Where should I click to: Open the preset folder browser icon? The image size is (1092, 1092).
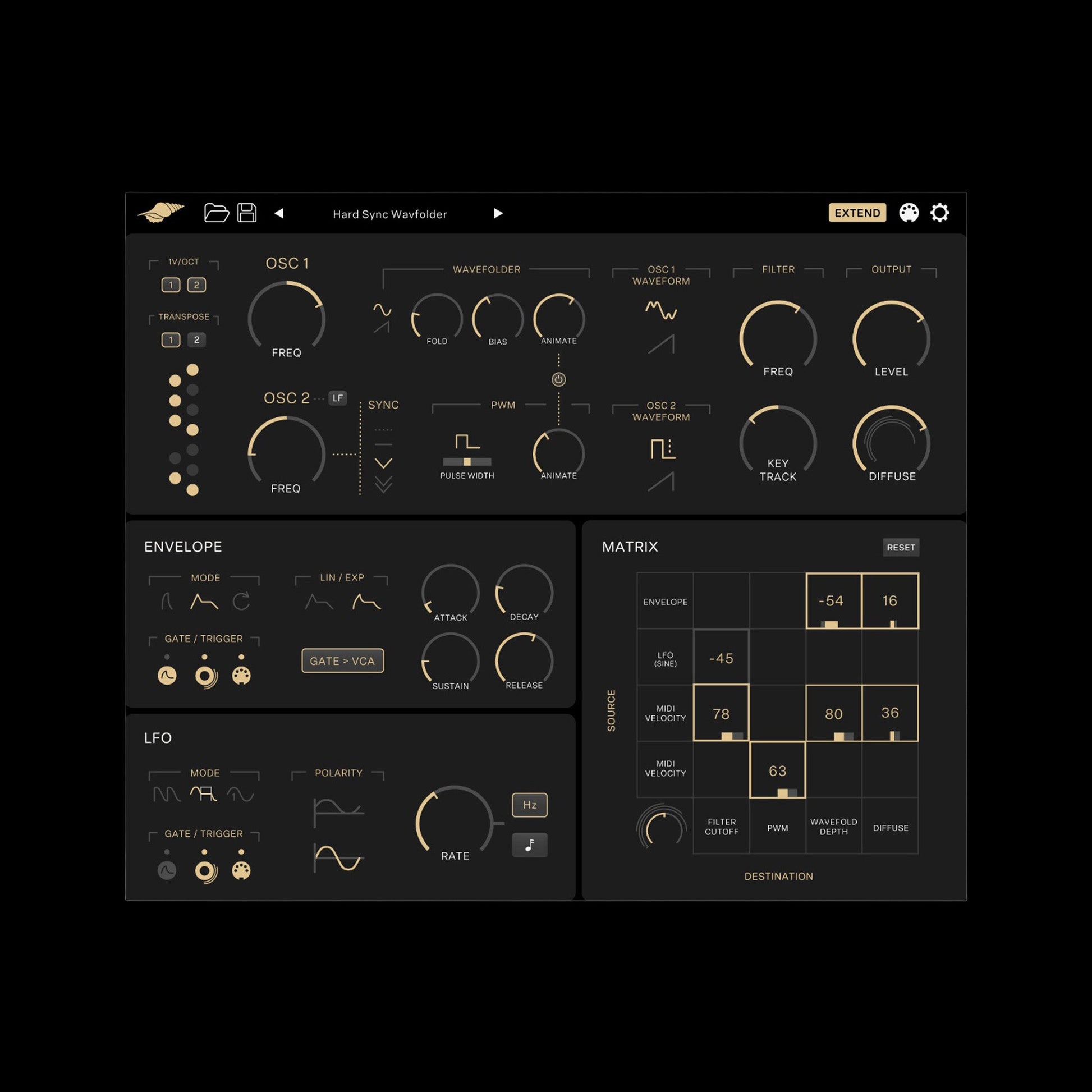tap(216, 213)
